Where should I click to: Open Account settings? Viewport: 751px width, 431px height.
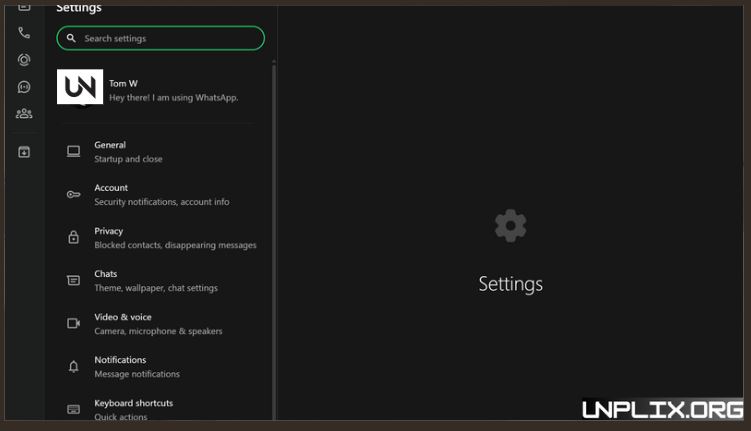pos(160,195)
